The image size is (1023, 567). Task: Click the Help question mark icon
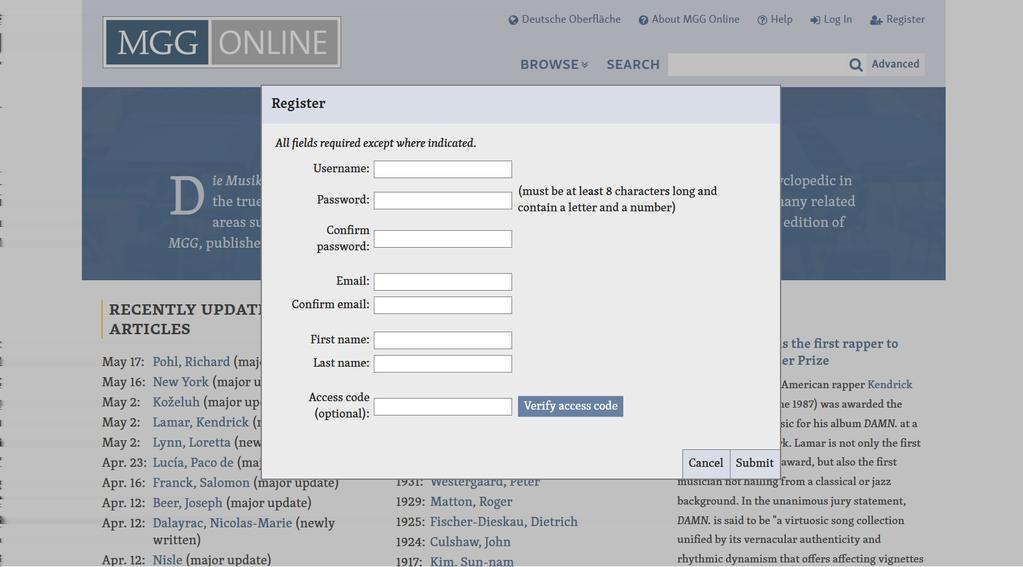click(762, 20)
